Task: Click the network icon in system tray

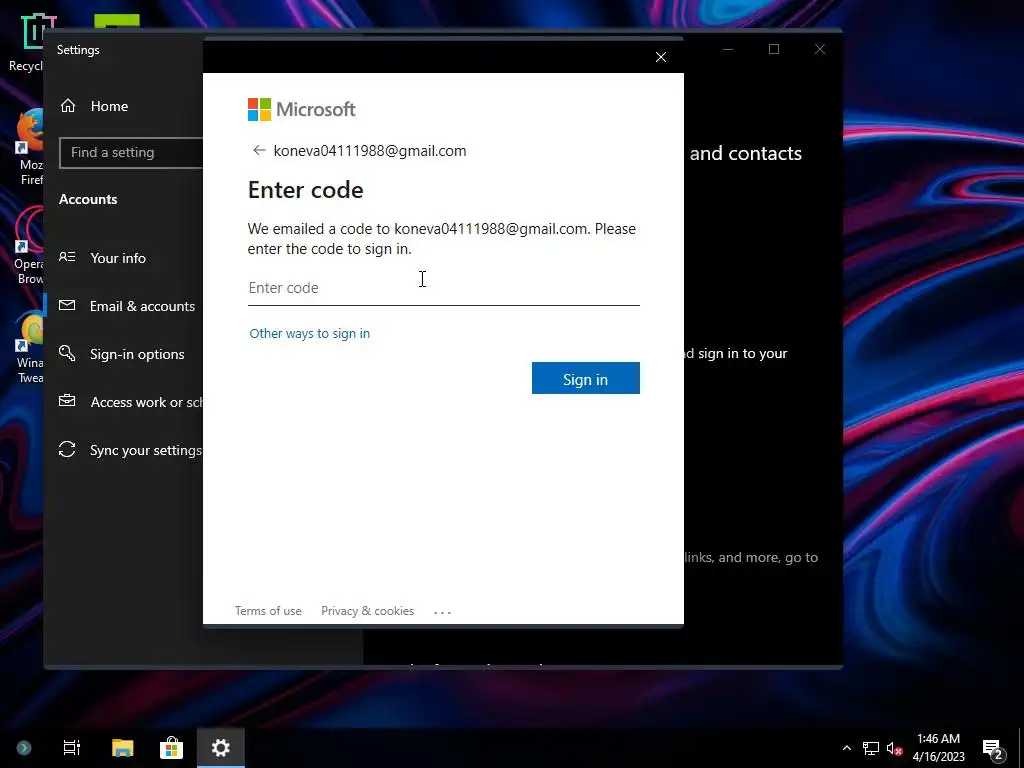Action: (x=871, y=748)
